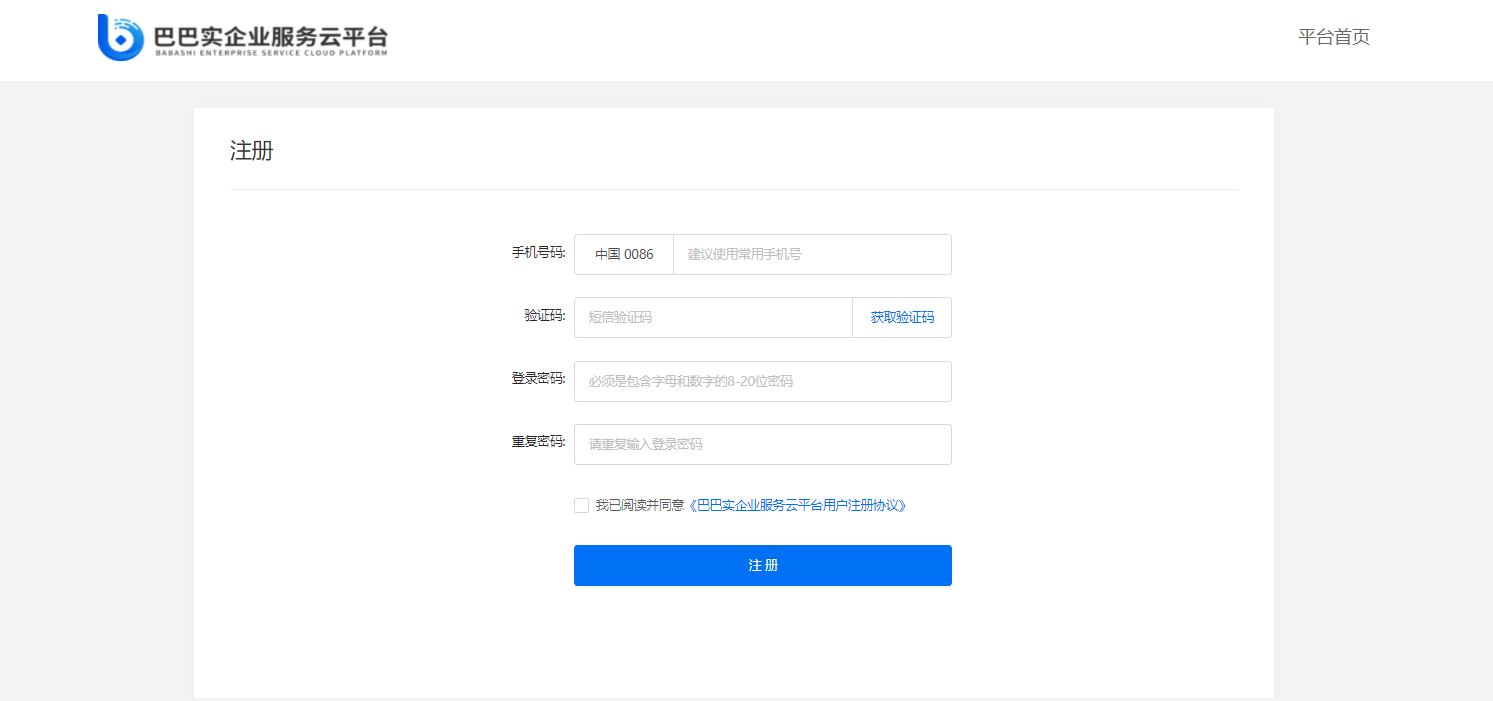
Task: Open the 中国 0086 country code selector
Action: [x=624, y=255]
